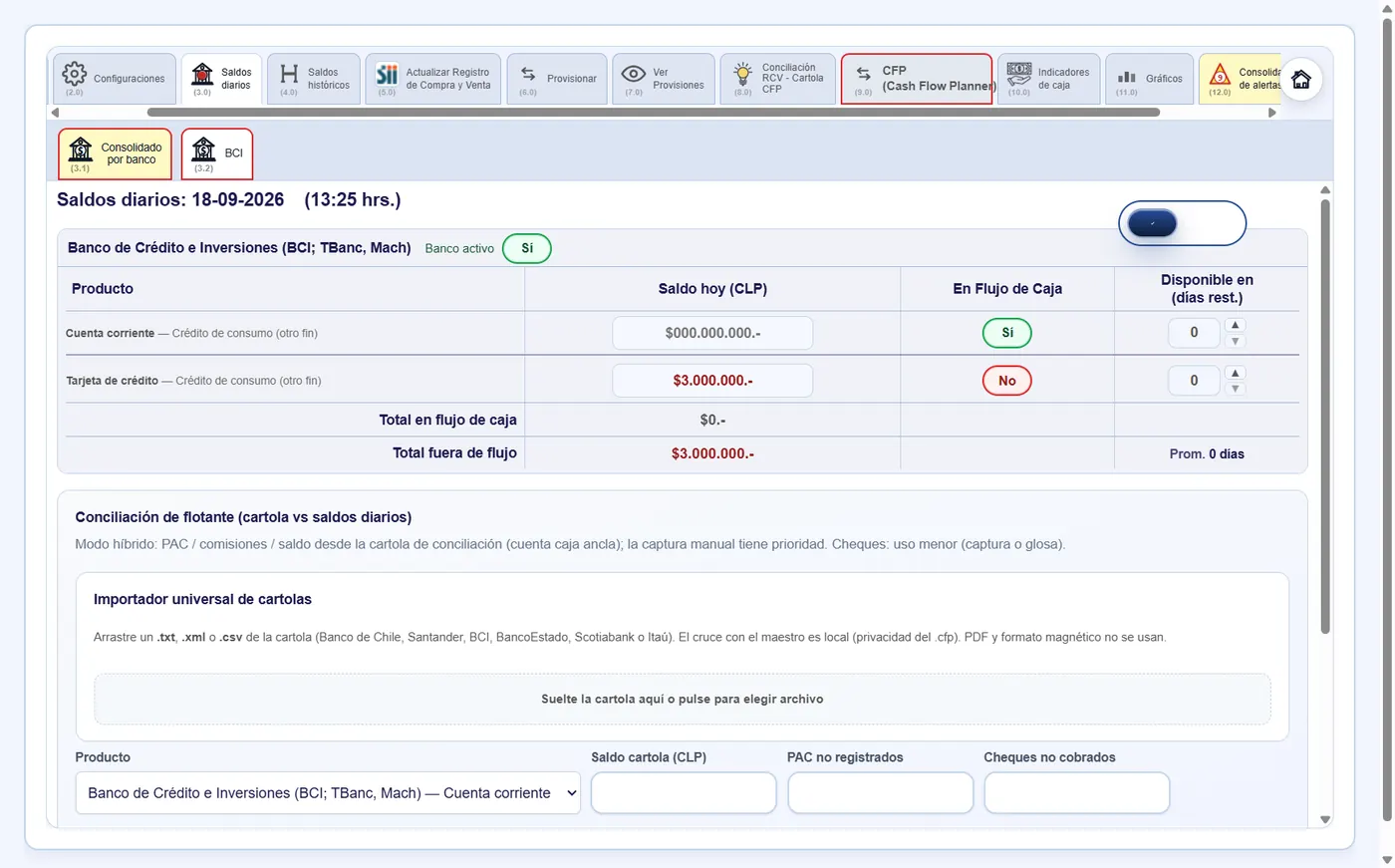1395x868 pixels.
Task: Decrease Cuenta corriente días disponibles
Action: 1236,341
